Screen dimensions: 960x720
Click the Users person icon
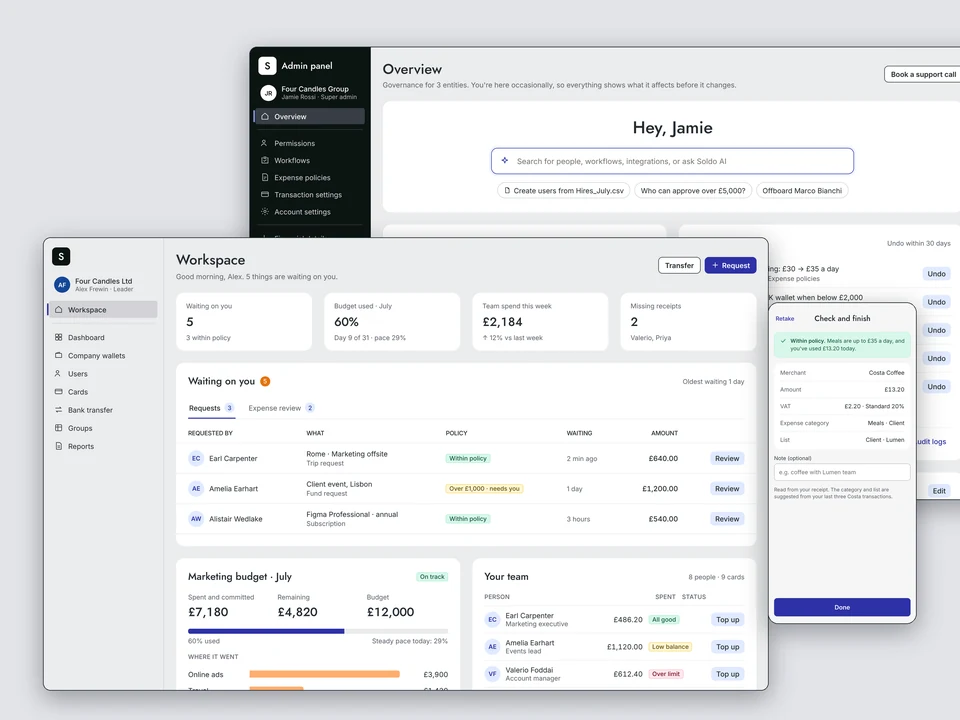(59, 373)
